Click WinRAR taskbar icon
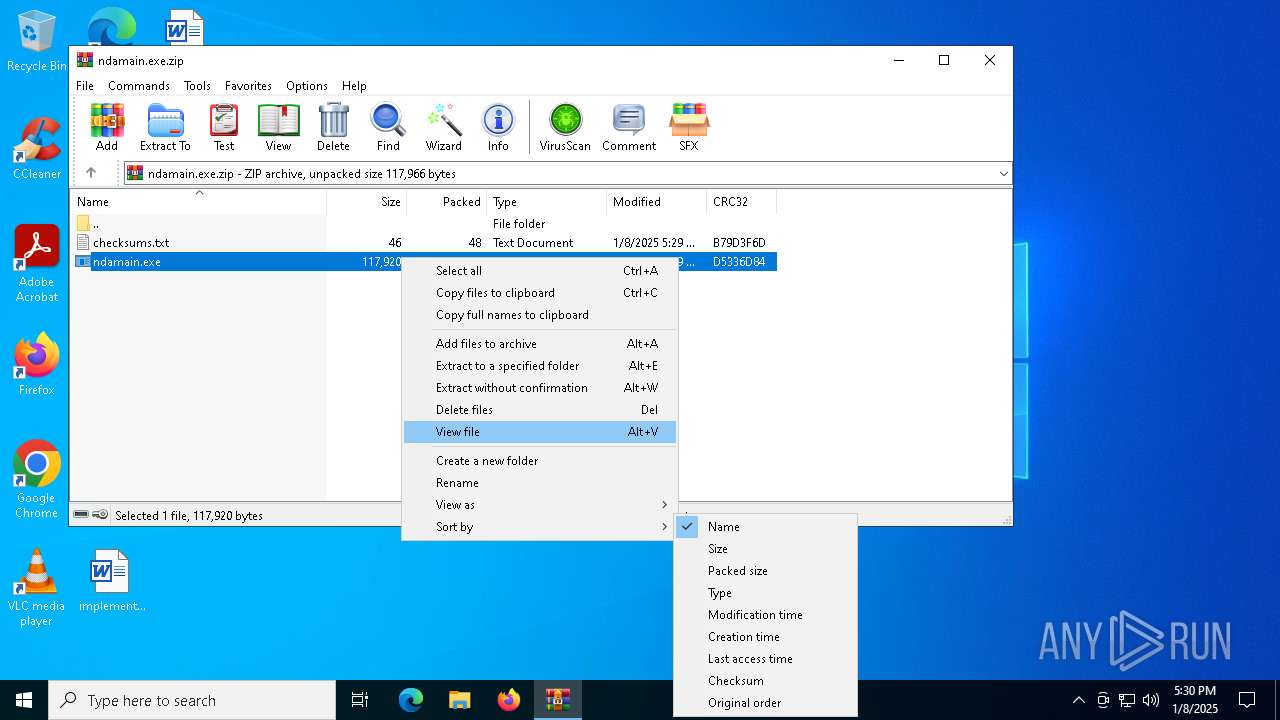Screen dimensions: 1280x720 coord(557,700)
